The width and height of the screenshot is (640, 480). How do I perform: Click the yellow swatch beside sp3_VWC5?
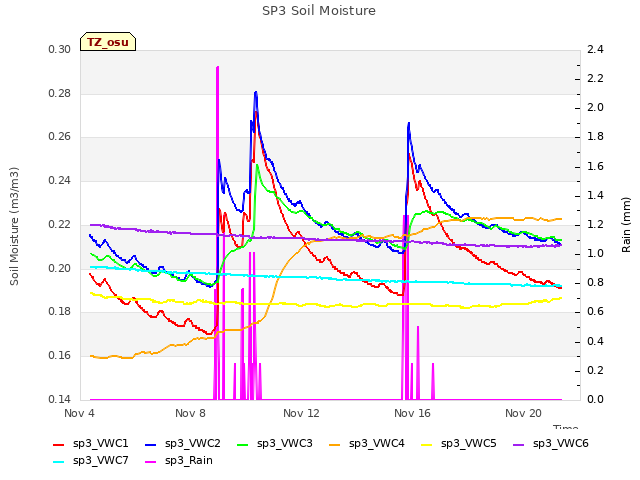(426, 444)
